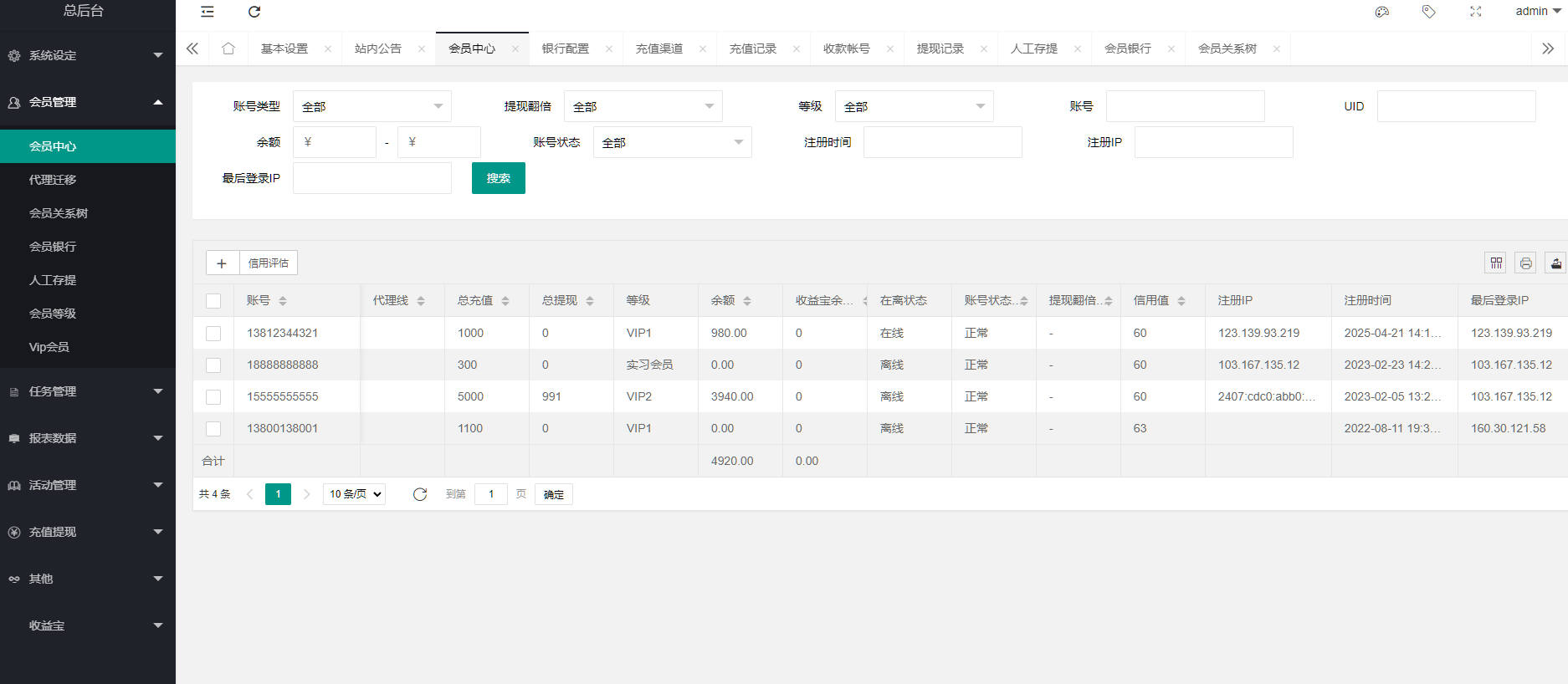The height and width of the screenshot is (684, 1568).
Task: Click the green 搜索 button
Action: [x=498, y=178]
